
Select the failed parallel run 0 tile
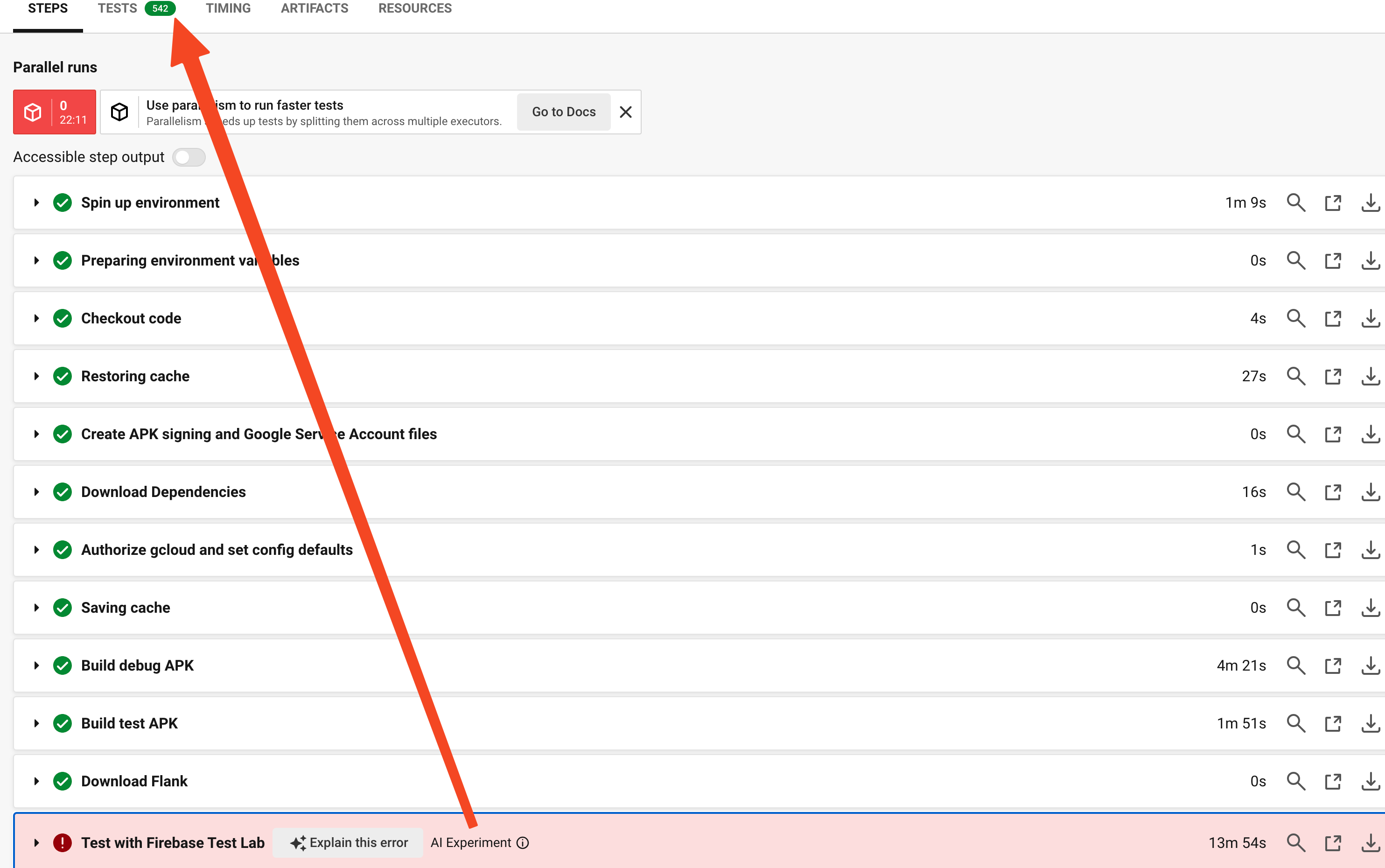click(55, 112)
